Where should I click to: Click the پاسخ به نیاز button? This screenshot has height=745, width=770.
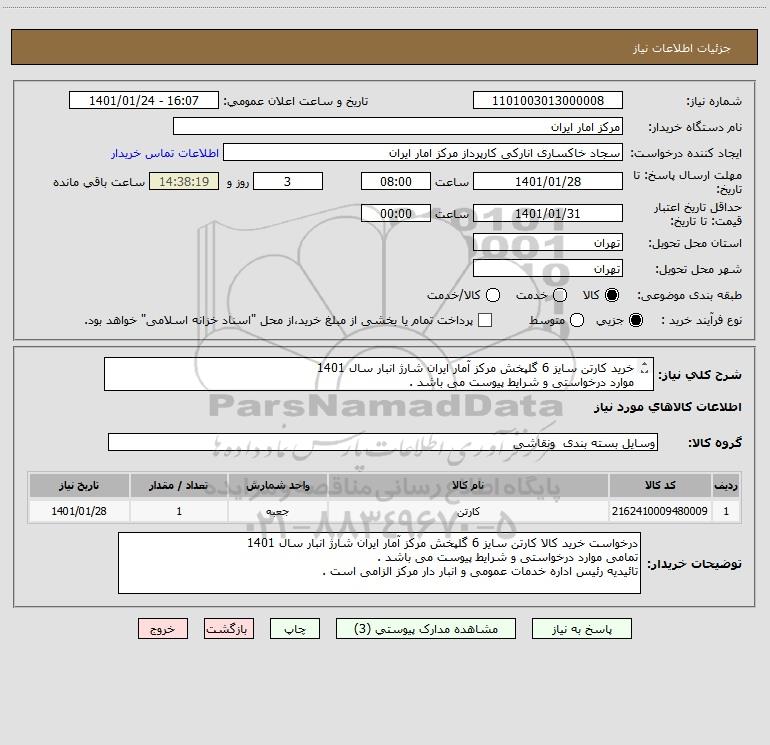click(582, 629)
